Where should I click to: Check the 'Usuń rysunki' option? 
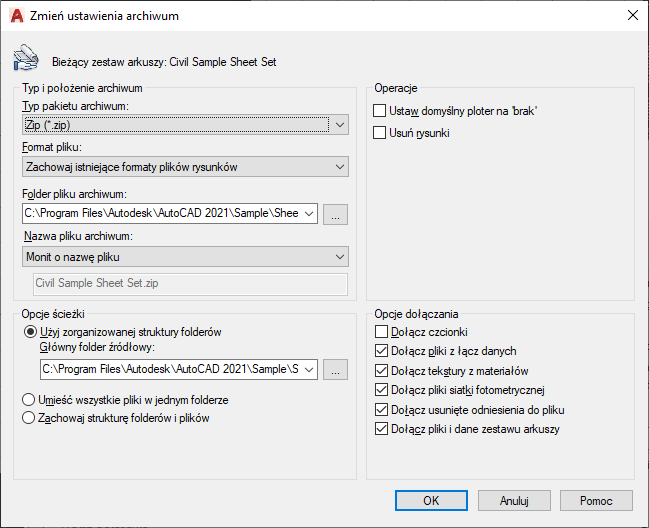click(380, 132)
